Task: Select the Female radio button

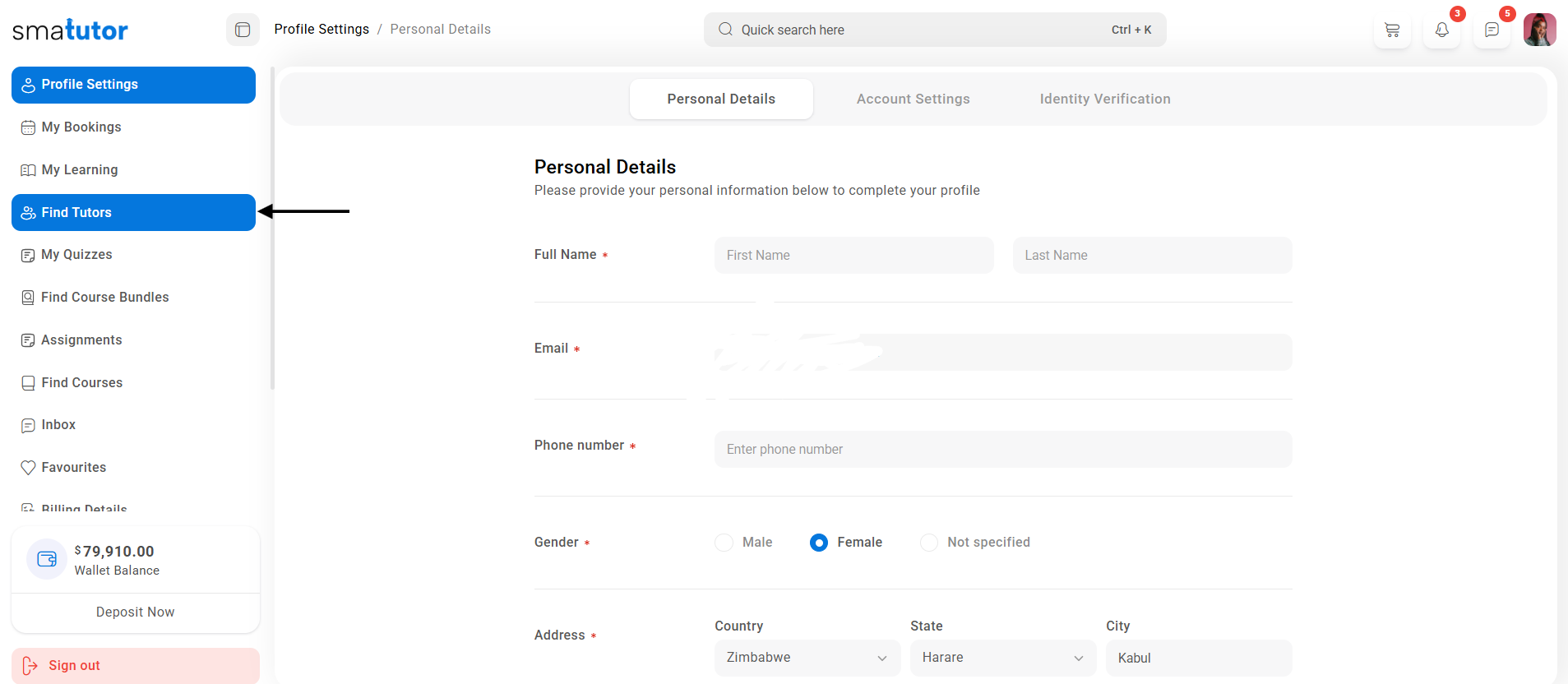Action: point(819,543)
